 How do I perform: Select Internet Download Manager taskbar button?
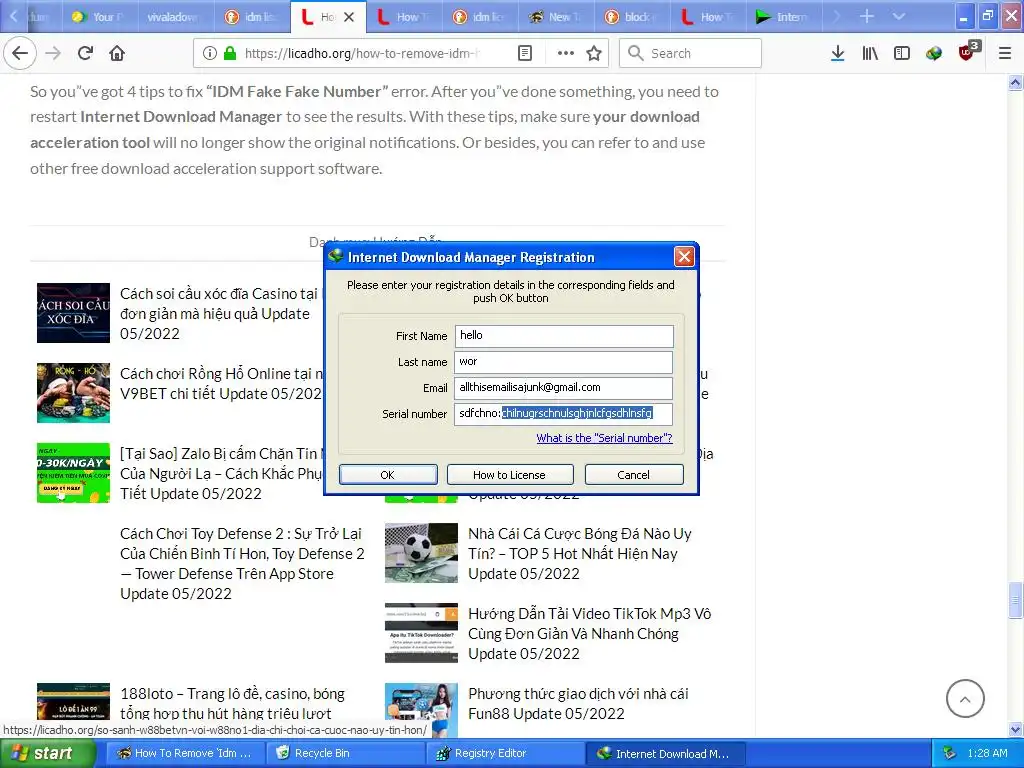point(664,754)
